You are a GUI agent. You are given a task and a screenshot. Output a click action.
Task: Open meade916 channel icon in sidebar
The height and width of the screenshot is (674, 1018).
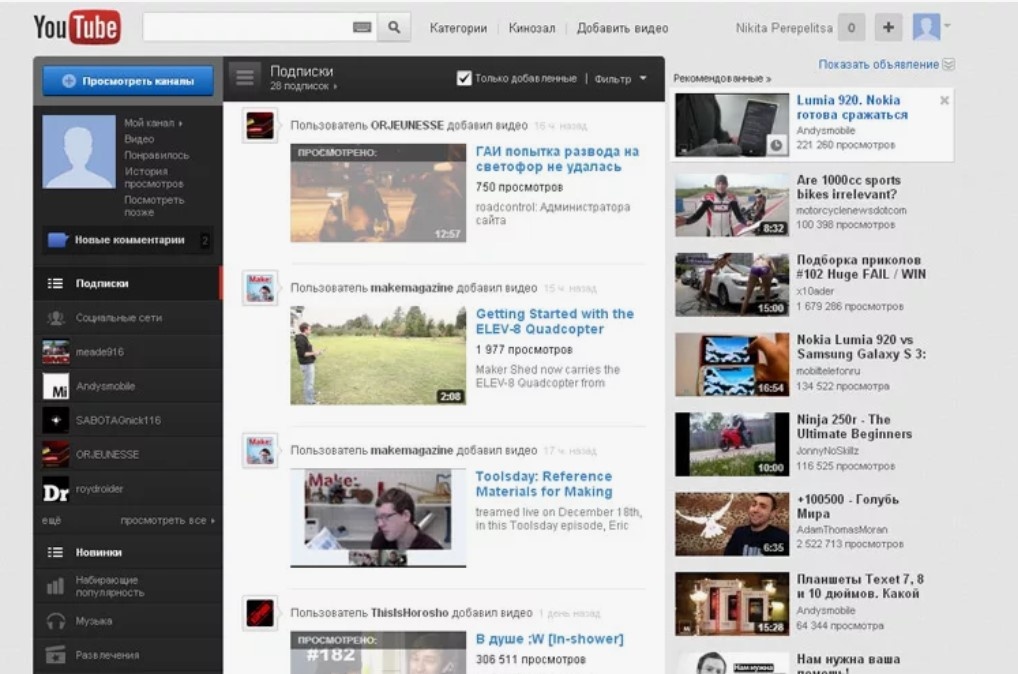coord(56,352)
